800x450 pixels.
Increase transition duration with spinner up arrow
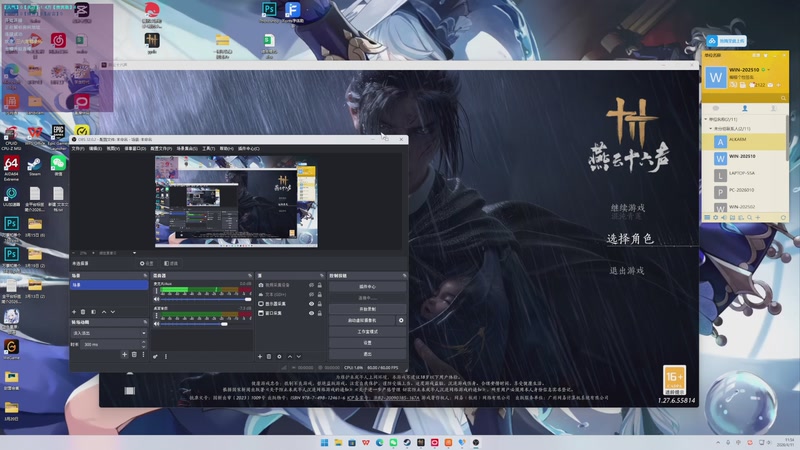[143, 342]
